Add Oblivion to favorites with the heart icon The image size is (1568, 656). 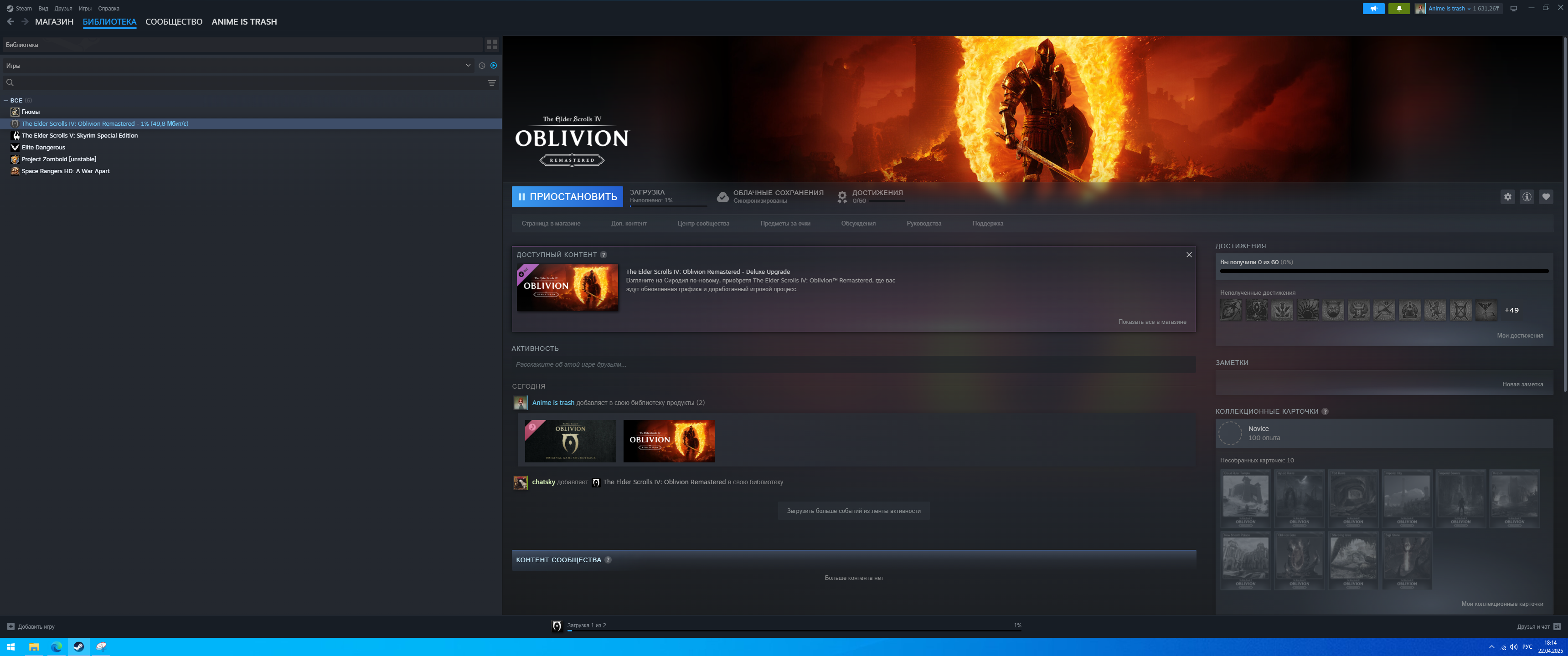click(1546, 196)
